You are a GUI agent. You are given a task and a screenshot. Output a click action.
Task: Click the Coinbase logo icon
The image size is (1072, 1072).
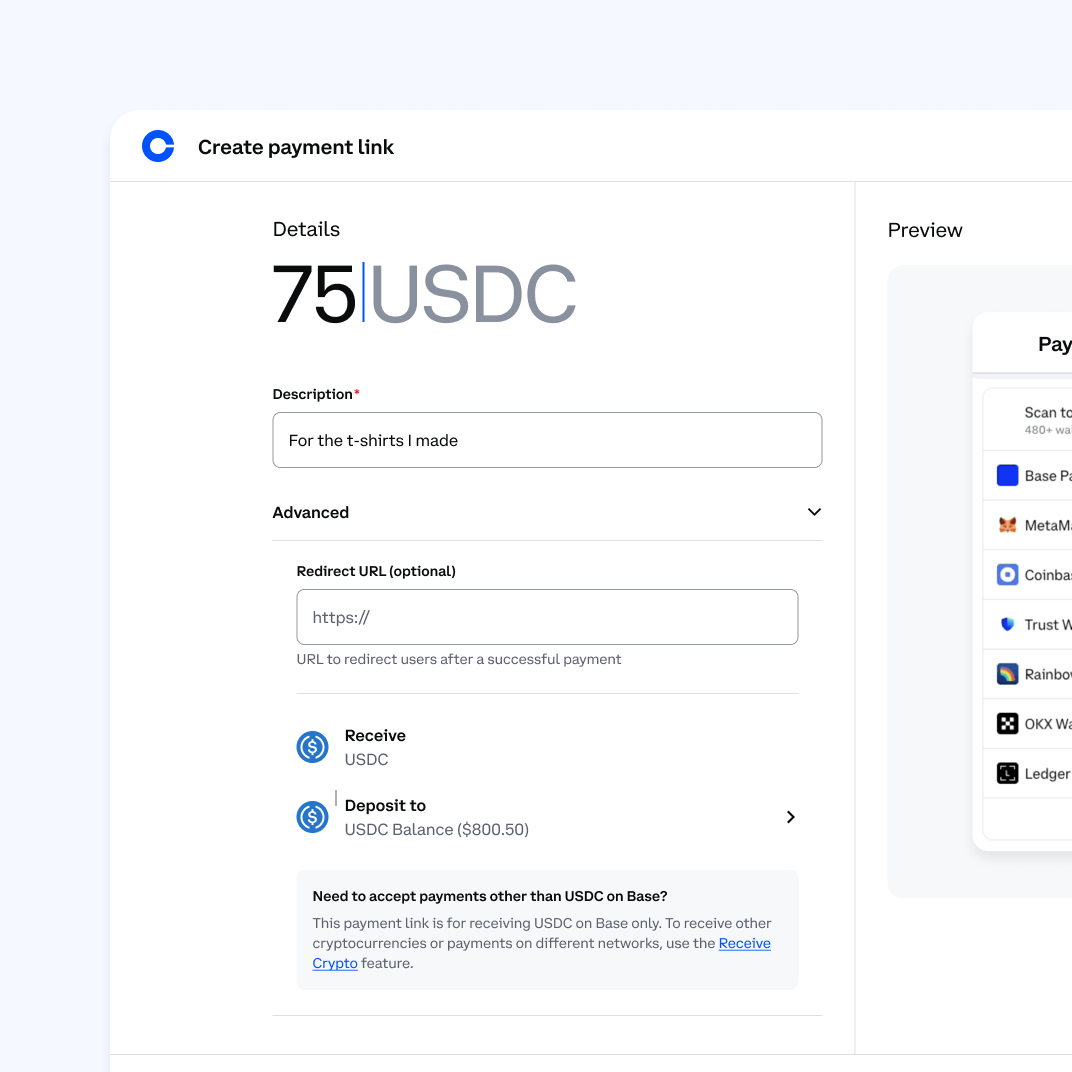pyautogui.click(x=158, y=146)
